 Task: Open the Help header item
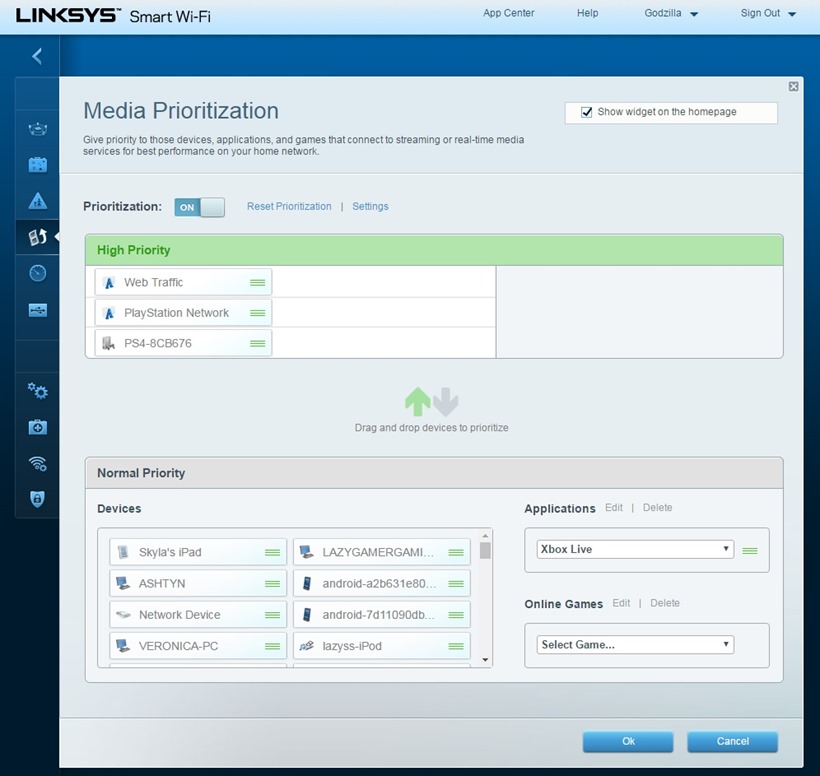click(x=587, y=13)
